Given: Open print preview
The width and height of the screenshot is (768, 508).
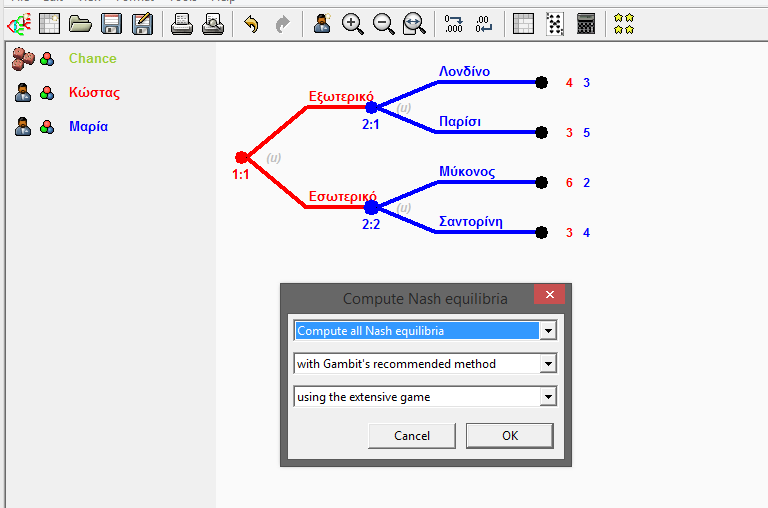Looking at the screenshot, I should (x=213, y=24).
